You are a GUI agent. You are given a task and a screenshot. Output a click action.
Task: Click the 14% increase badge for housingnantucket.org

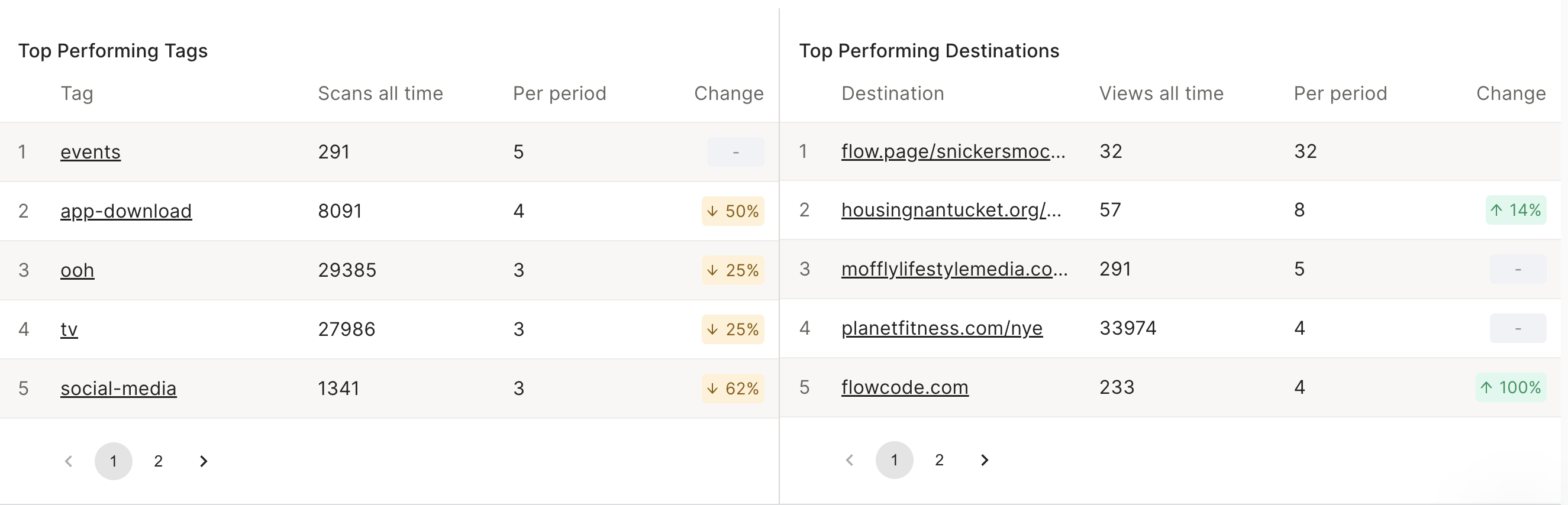(x=1516, y=210)
